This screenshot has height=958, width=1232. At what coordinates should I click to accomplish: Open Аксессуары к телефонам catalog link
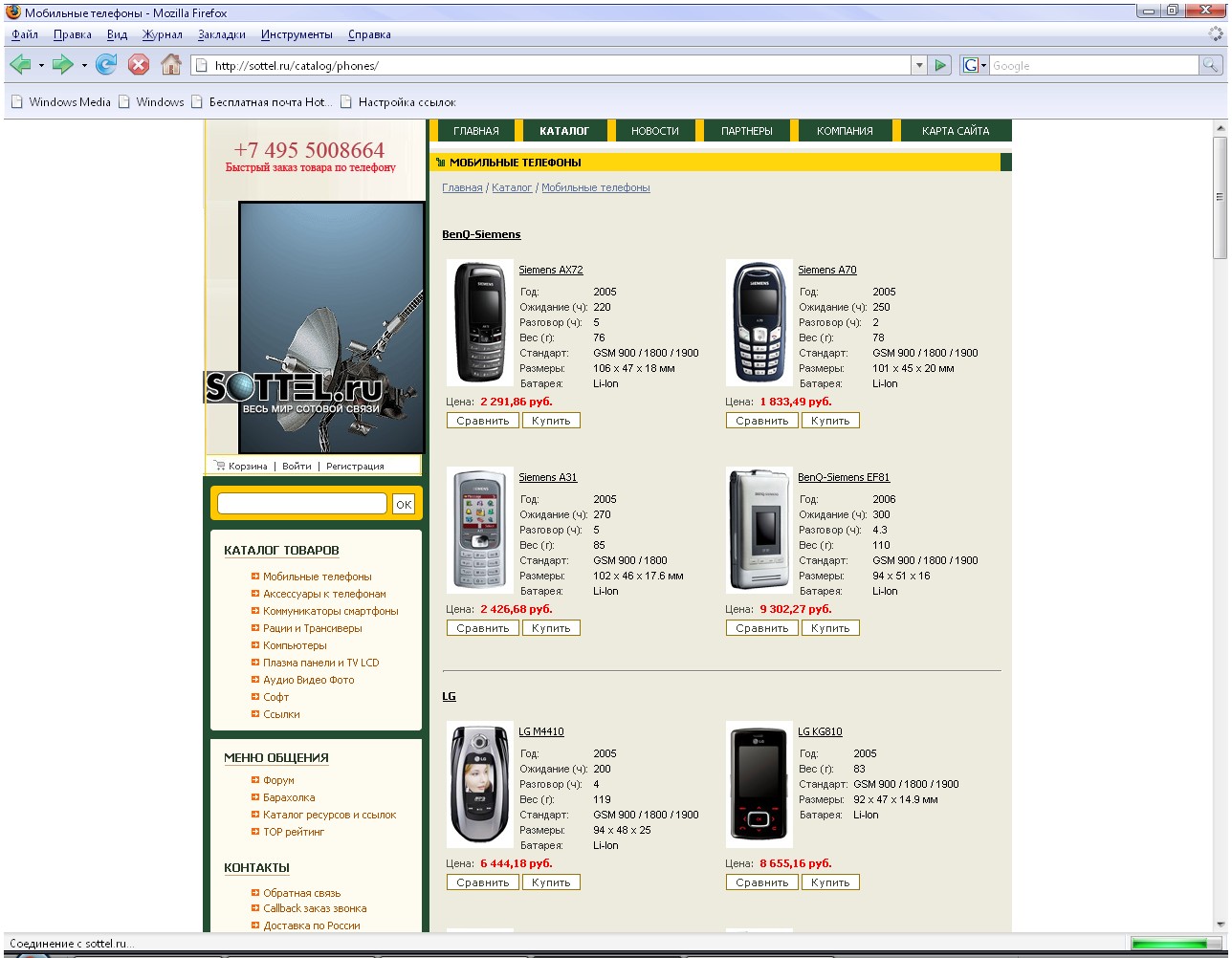324,594
